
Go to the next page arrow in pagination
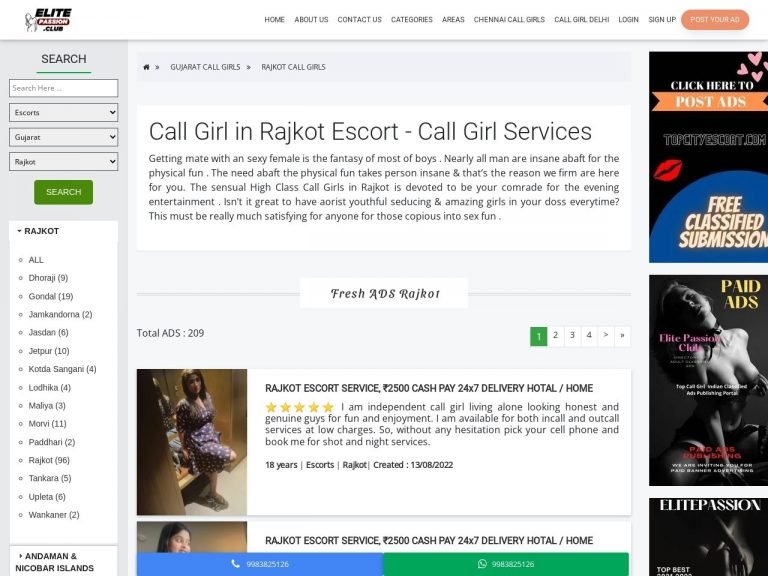[x=605, y=336]
